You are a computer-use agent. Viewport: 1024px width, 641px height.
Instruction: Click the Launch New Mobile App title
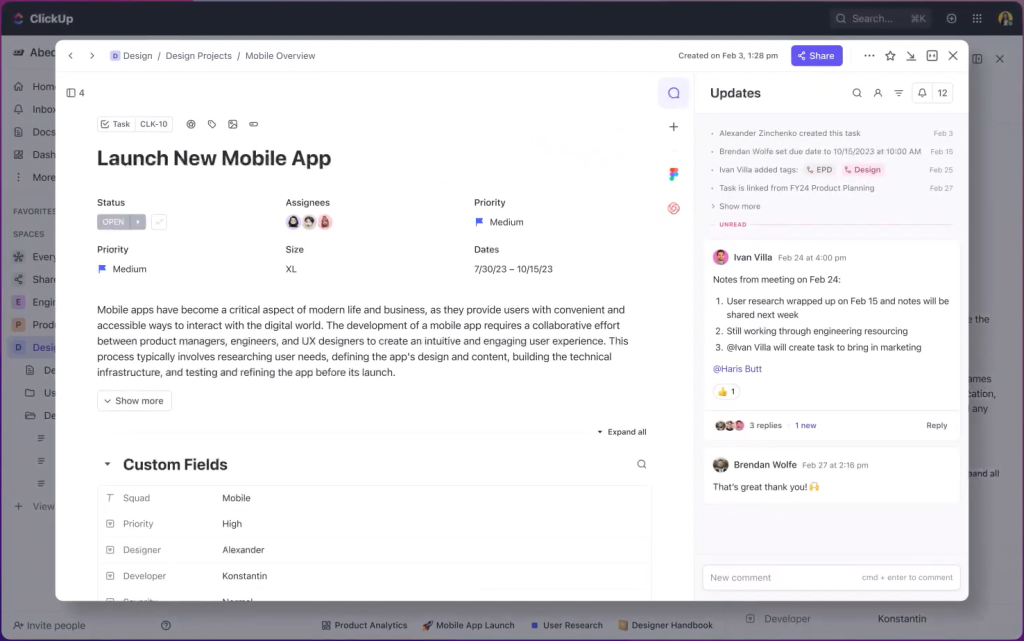coord(214,159)
